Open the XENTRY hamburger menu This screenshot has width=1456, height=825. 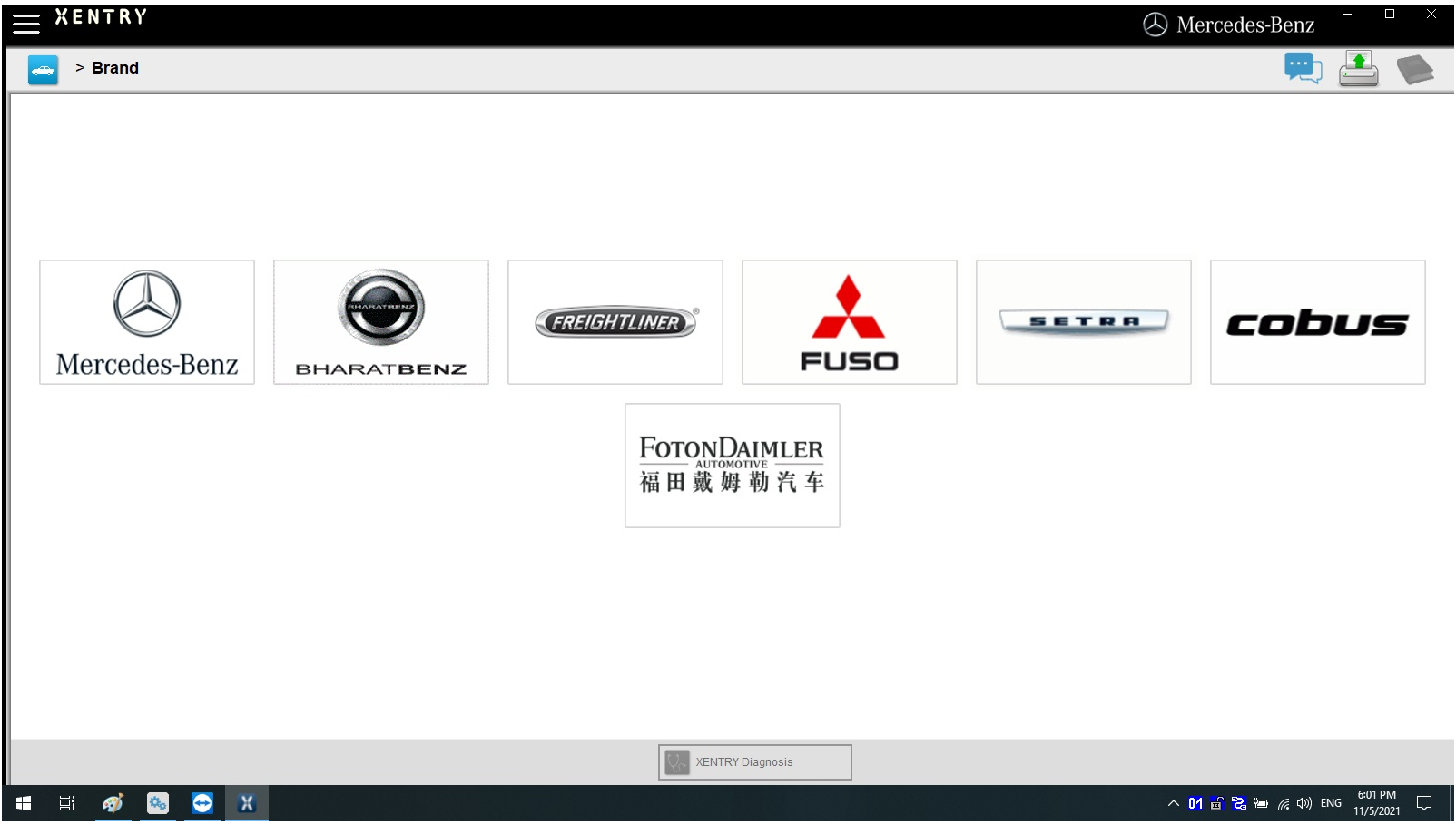pos(26,23)
